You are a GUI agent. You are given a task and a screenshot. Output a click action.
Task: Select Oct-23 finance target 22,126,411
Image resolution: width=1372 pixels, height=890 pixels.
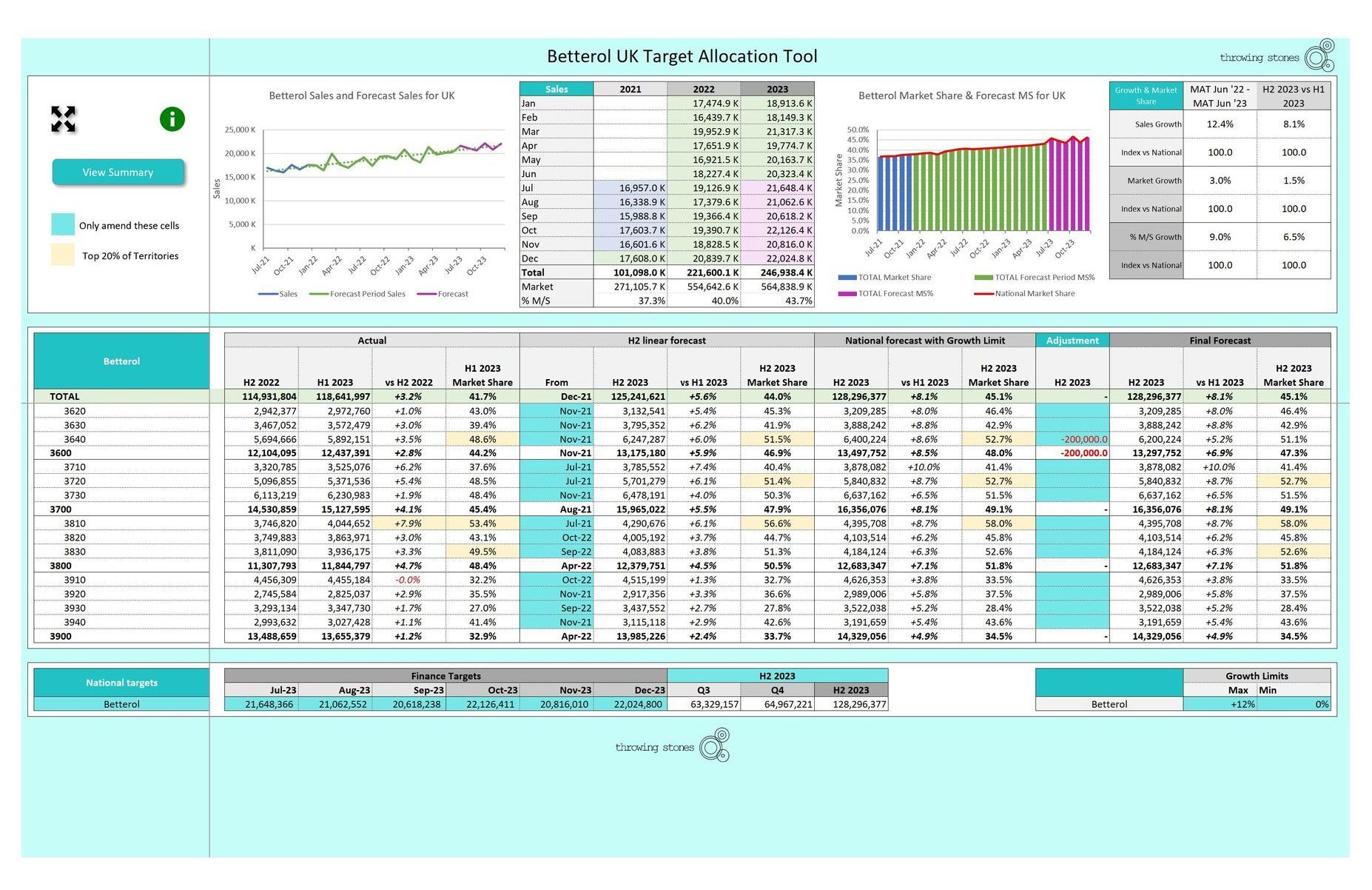(x=482, y=704)
